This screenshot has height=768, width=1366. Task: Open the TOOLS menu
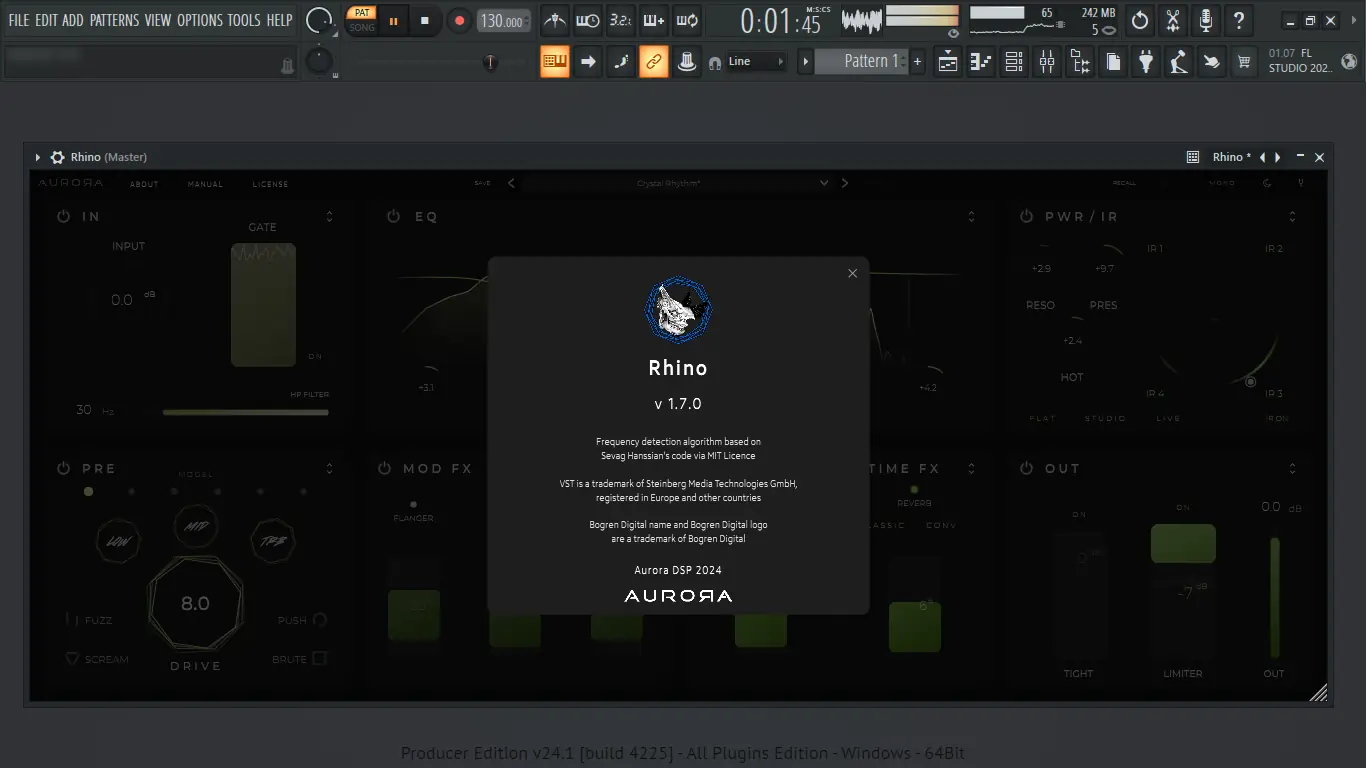click(244, 20)
